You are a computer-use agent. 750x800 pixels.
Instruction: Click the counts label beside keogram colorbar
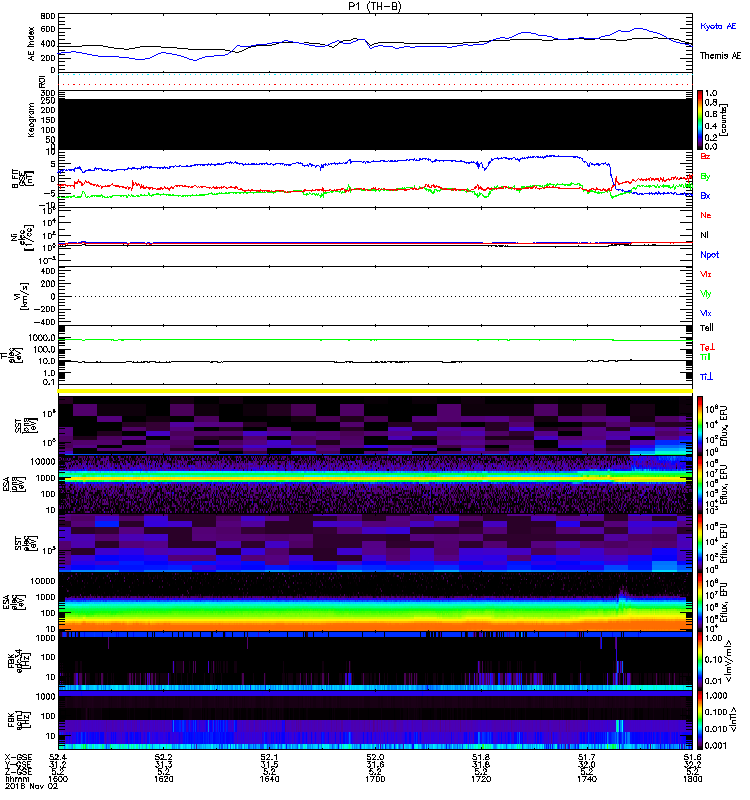[724, 120]
